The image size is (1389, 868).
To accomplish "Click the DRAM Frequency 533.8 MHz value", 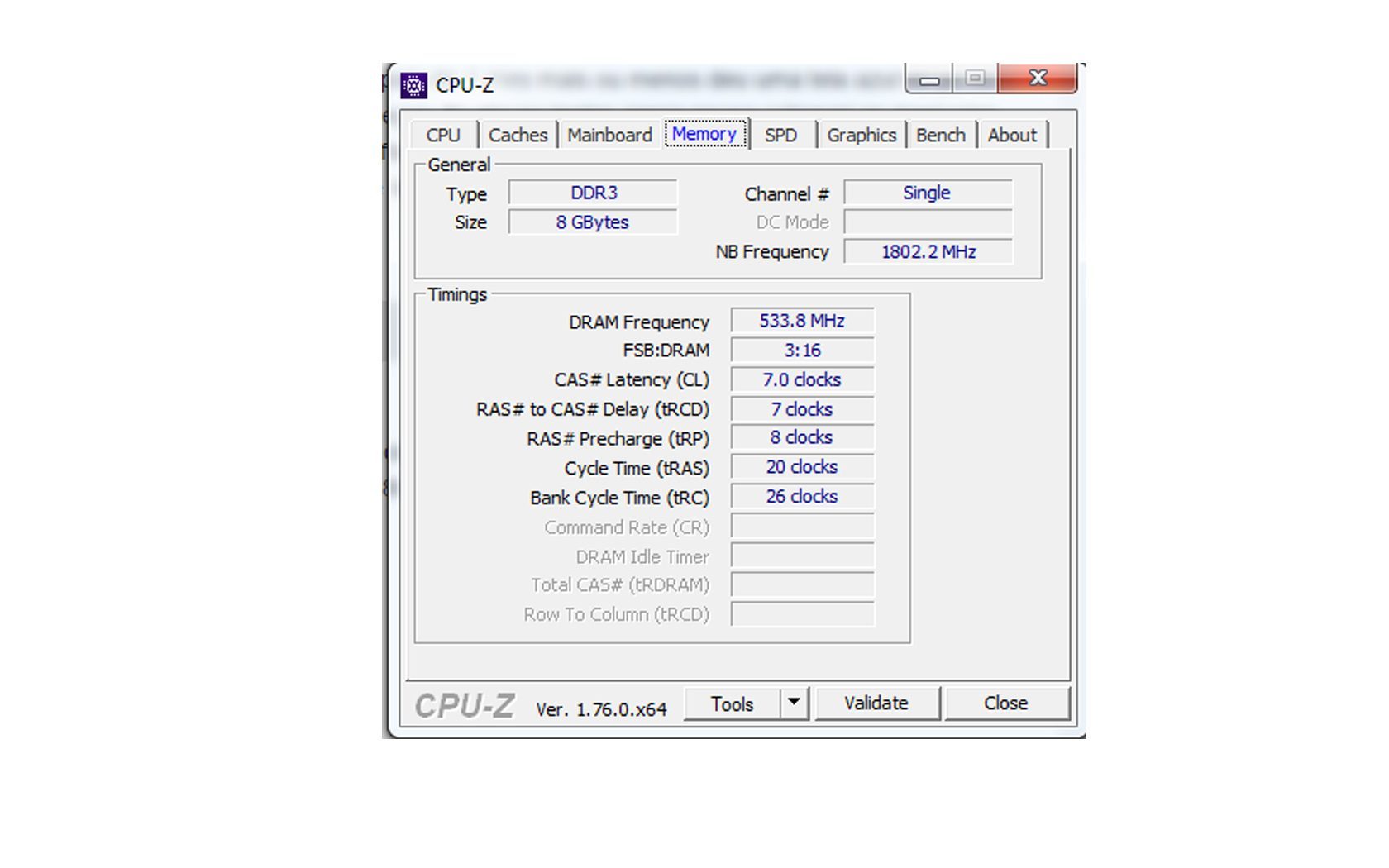I will [802, 321].
